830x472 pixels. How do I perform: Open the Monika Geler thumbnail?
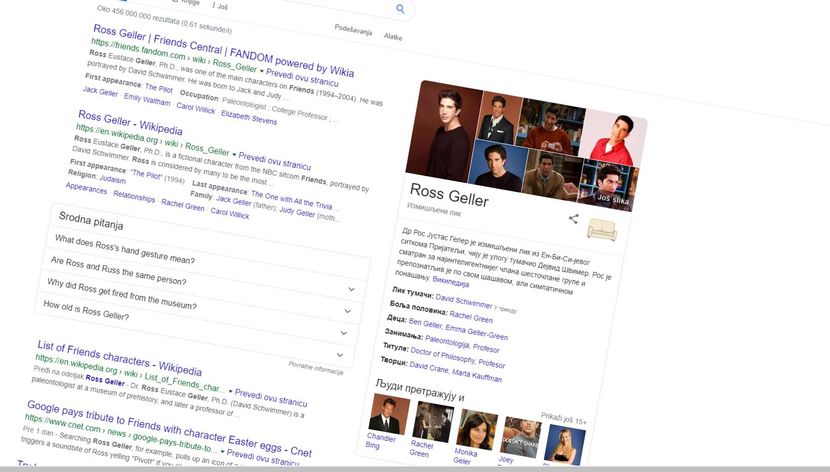(x=477, y=430)
